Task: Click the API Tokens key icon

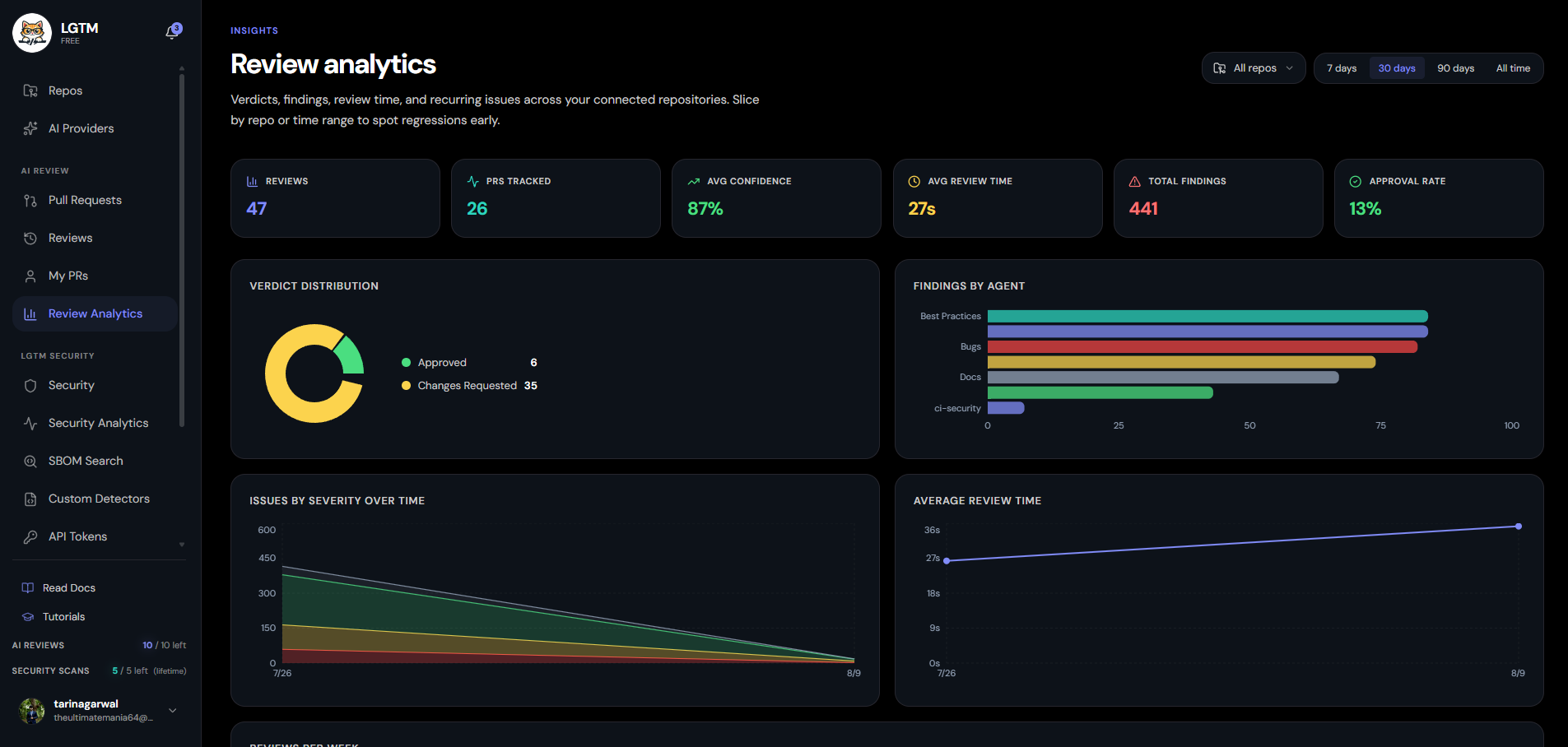Action: point(30,536)
